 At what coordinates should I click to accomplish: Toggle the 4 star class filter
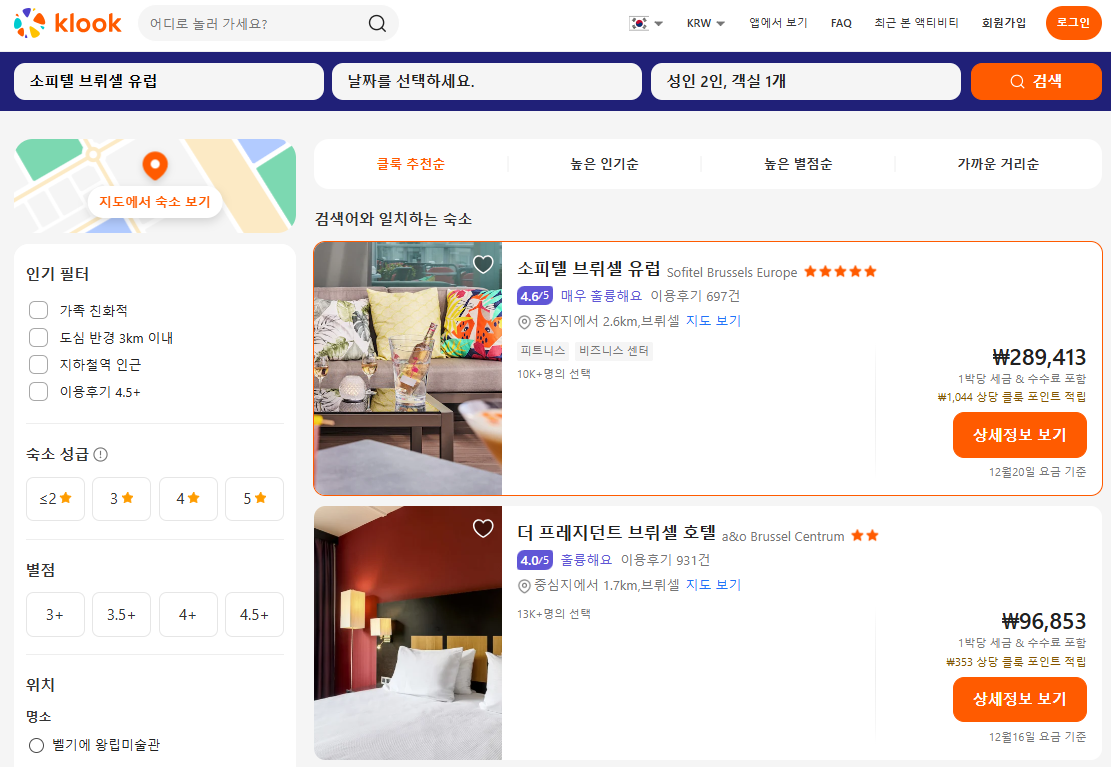tap(188, 498)
